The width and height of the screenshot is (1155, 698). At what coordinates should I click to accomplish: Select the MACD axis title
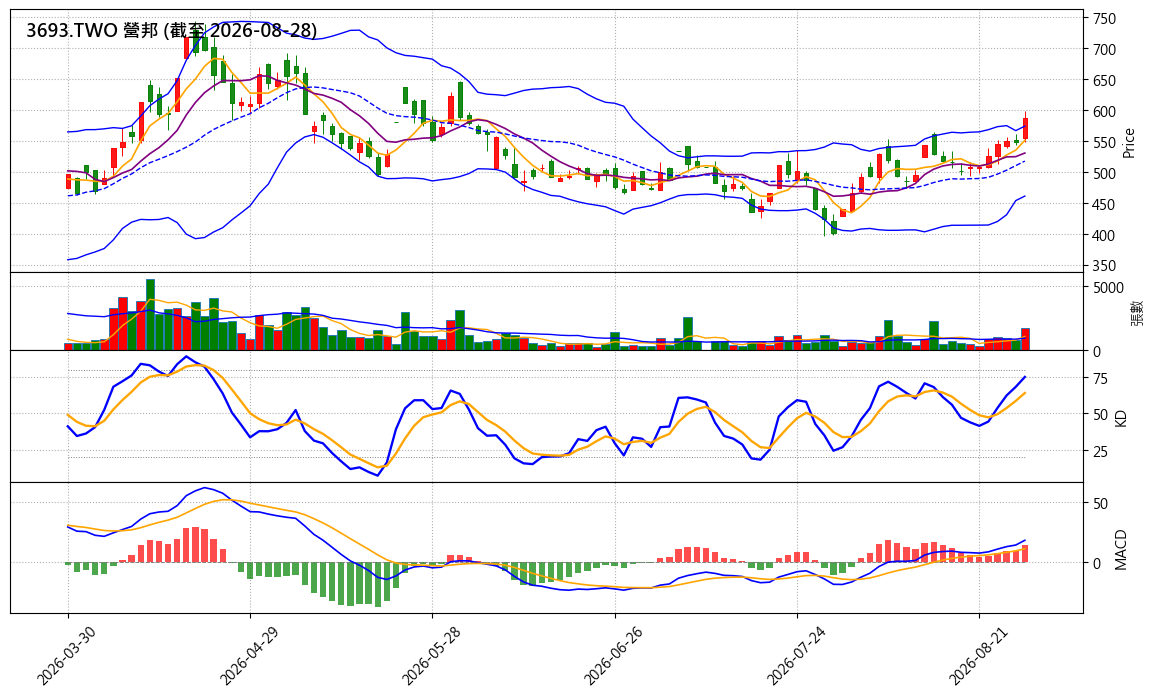[x=1121, y=549]
